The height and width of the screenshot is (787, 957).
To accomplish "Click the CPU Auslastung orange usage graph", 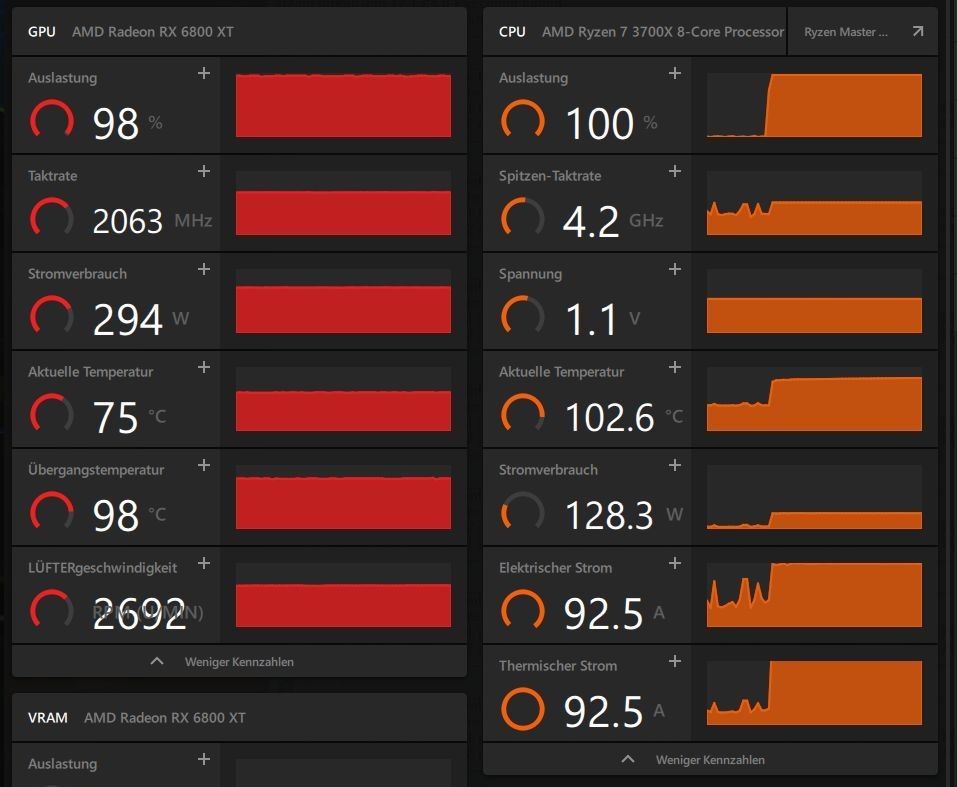I will click(x=814, y=105).
